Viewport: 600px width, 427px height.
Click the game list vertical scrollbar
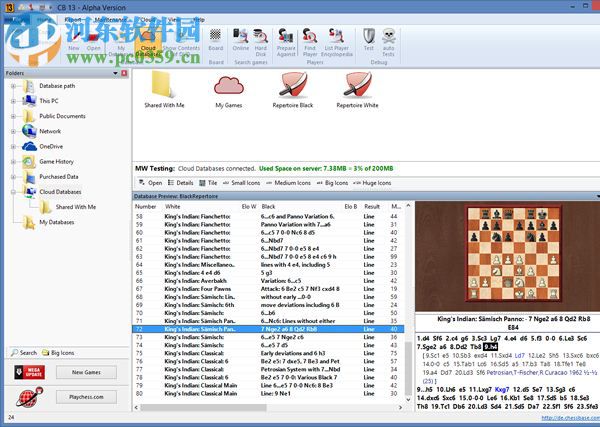[408, 367]
